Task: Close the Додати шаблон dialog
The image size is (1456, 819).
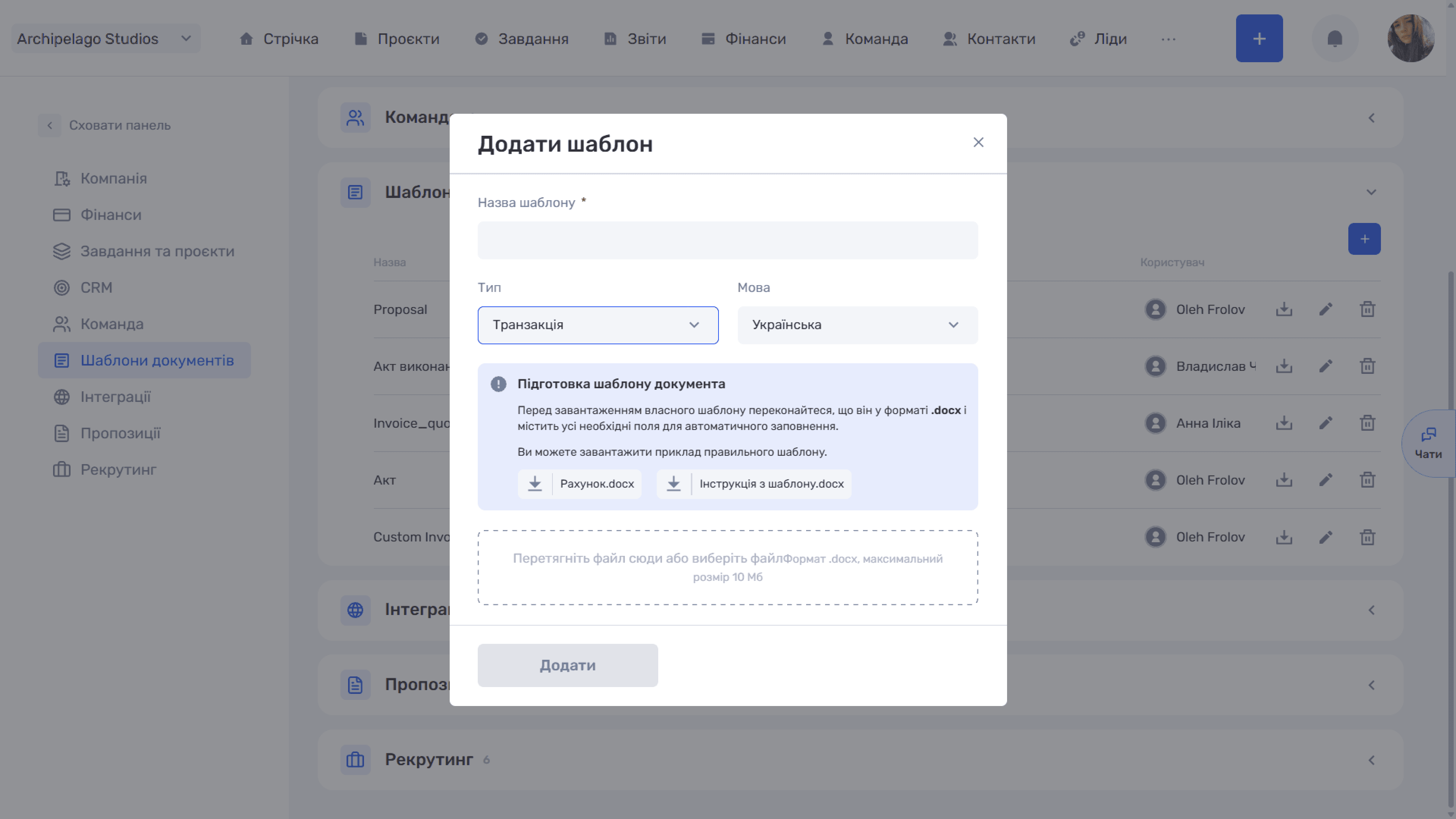Action: click(x=978, y=143)
